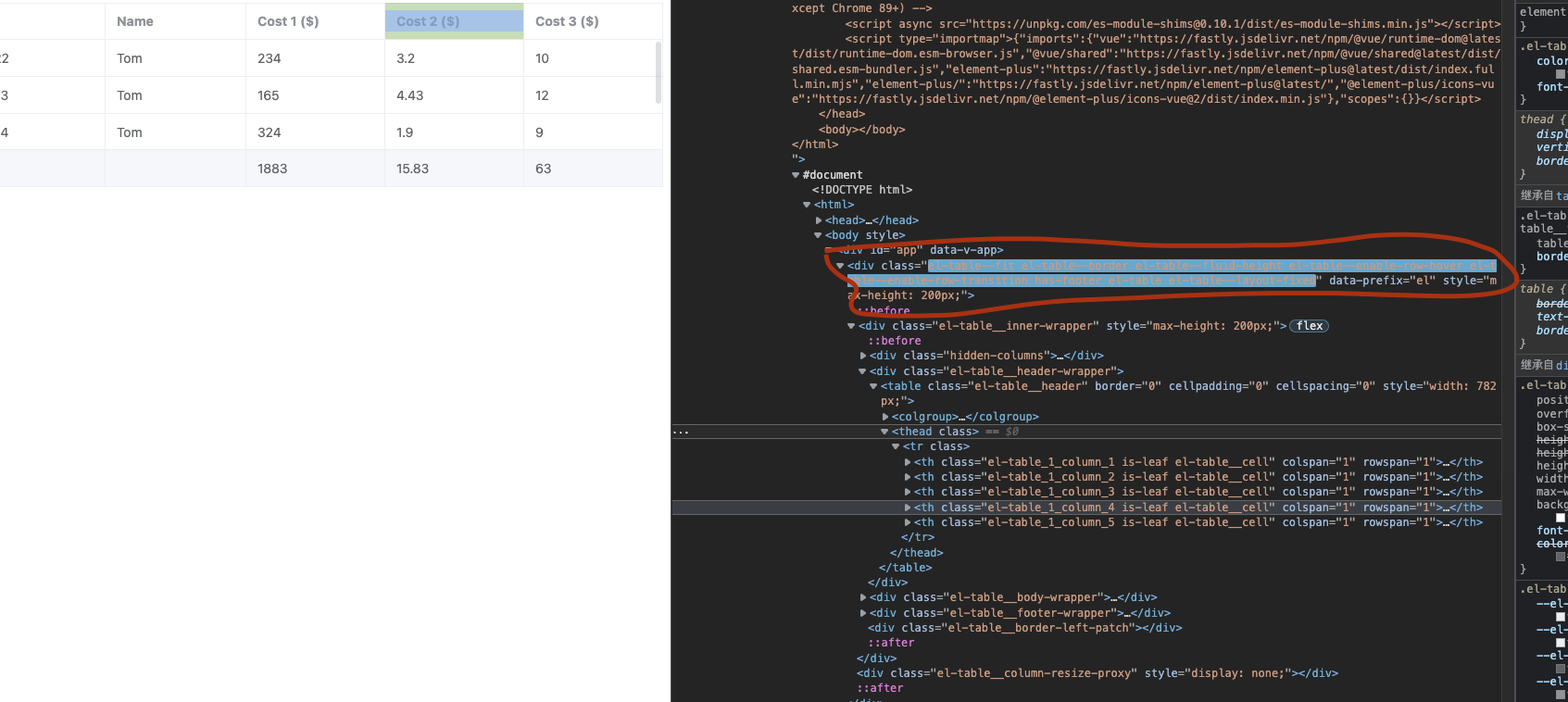Collapse the el-table__header-wrapper div
The height and width of the screenshot is (702, 1568).
862,371
